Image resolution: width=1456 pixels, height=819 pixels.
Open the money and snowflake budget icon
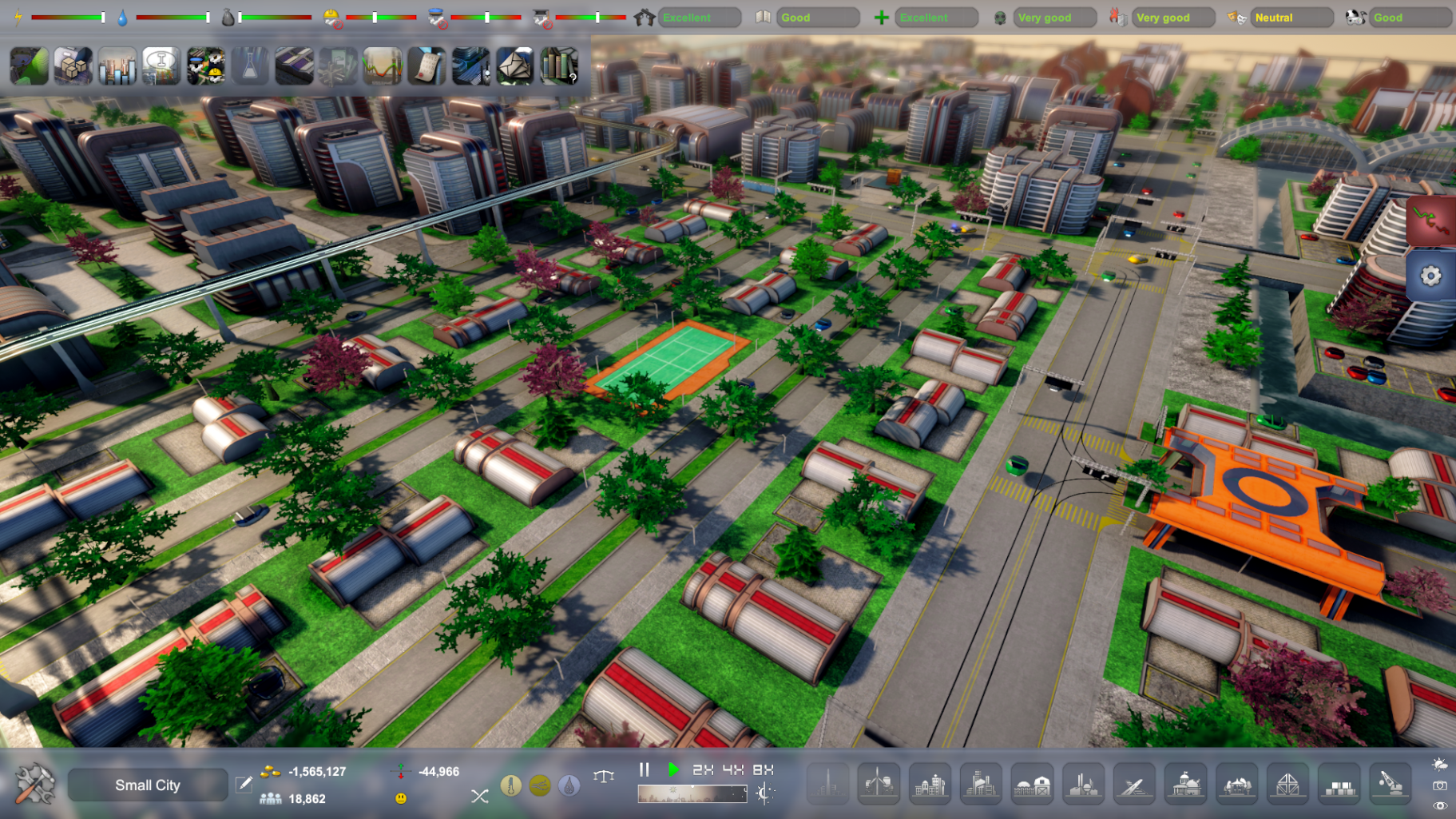click(338, 66)
